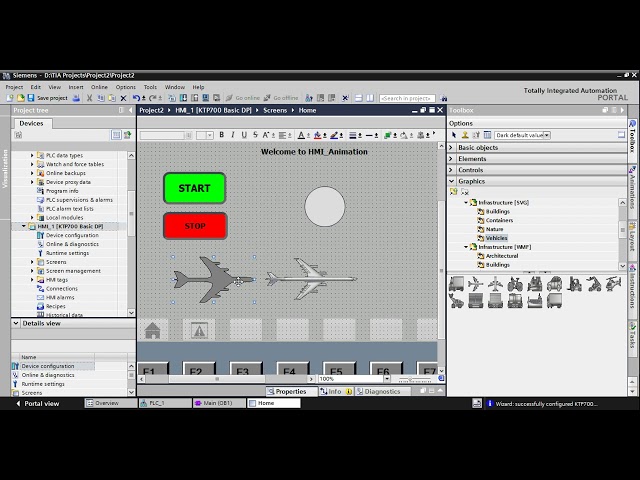The width and height of the screenshot is (640, 480).
Task: Select the forklift graphic in toolbox
Action: pos(574,284)
